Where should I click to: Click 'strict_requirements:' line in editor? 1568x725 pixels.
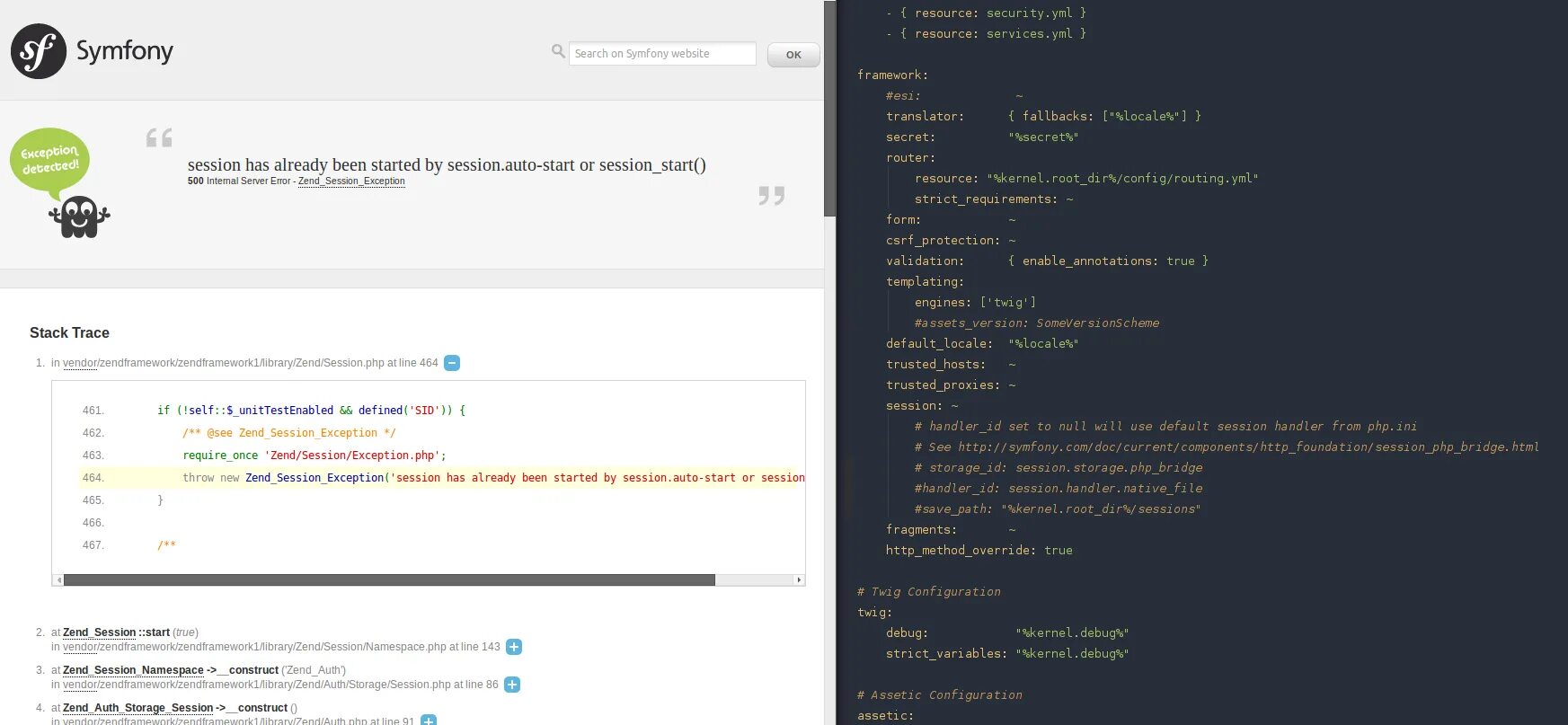tap(994, 199)
